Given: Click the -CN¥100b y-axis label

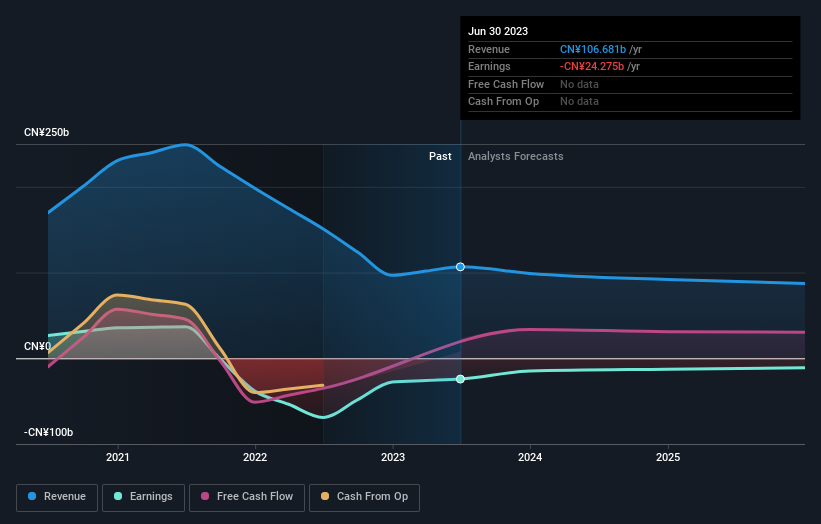Looking at the screenshot, I should [48, 432].
